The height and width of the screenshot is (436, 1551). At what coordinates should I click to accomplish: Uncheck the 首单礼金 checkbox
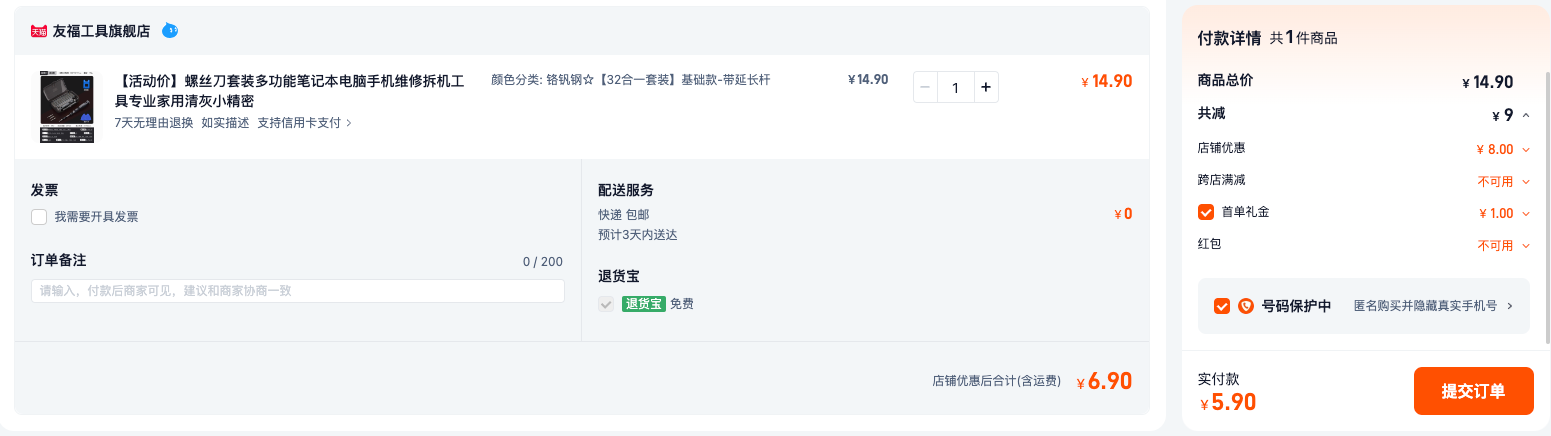coord(1206,212)
